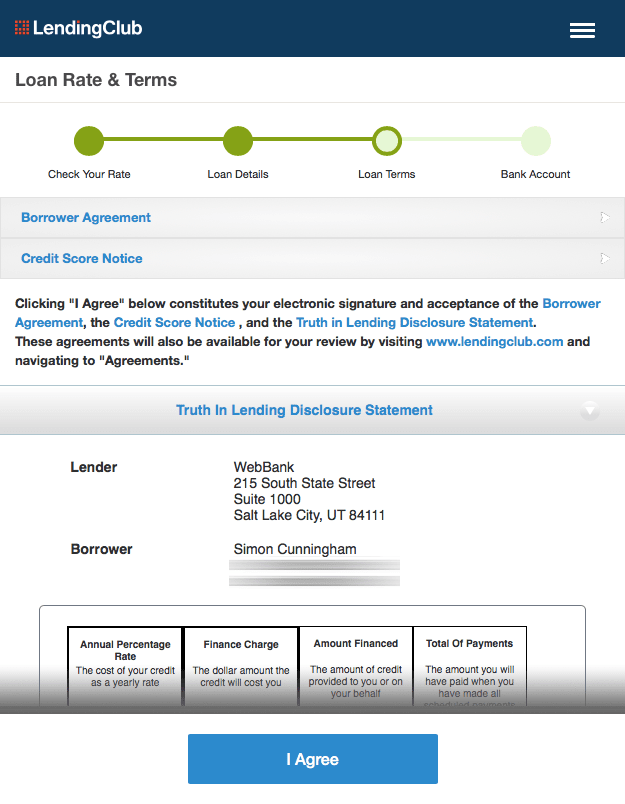Select the Loan Terms step circle
The height and width of the screenshot is (804, 625).
click(x=387, y=141)
